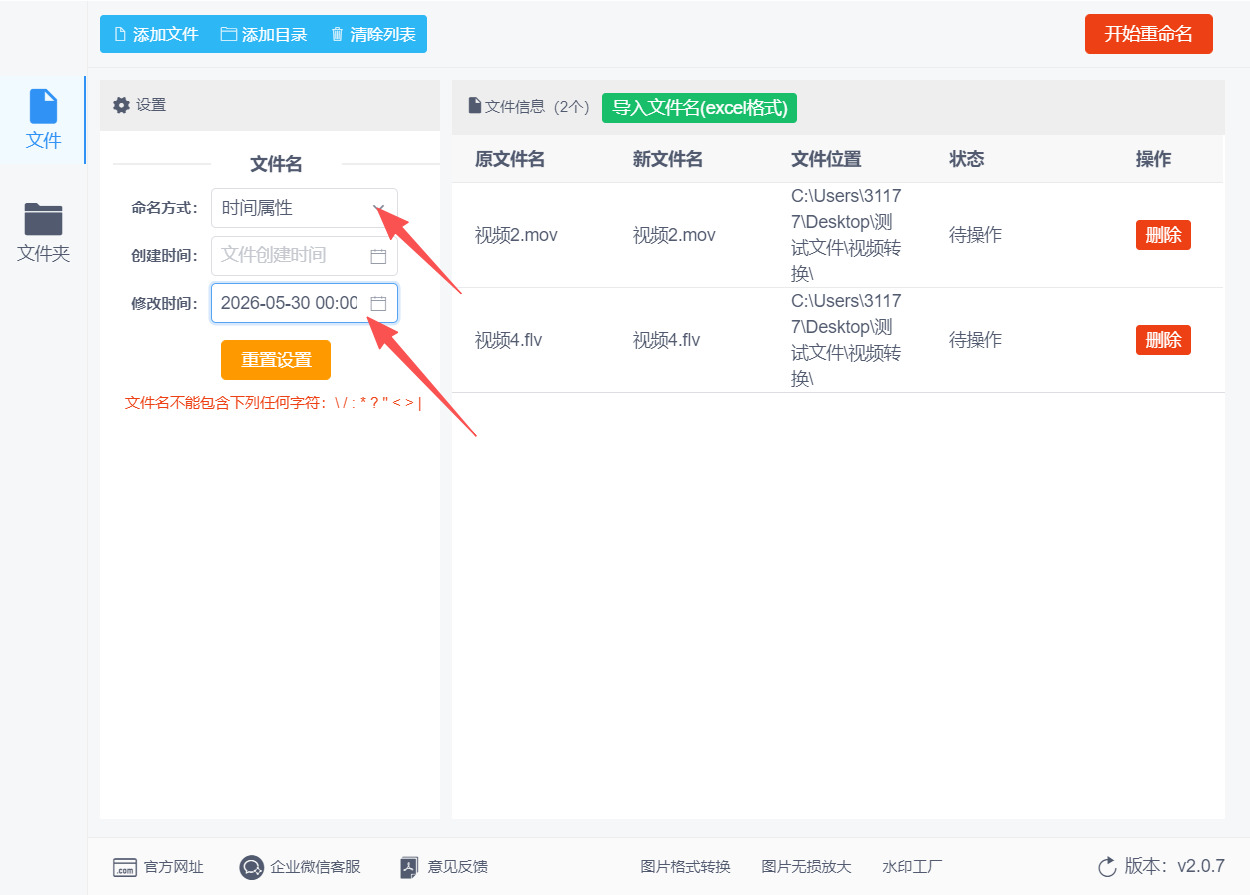Open 企业微信客服 customer service link

click(300, 867)
